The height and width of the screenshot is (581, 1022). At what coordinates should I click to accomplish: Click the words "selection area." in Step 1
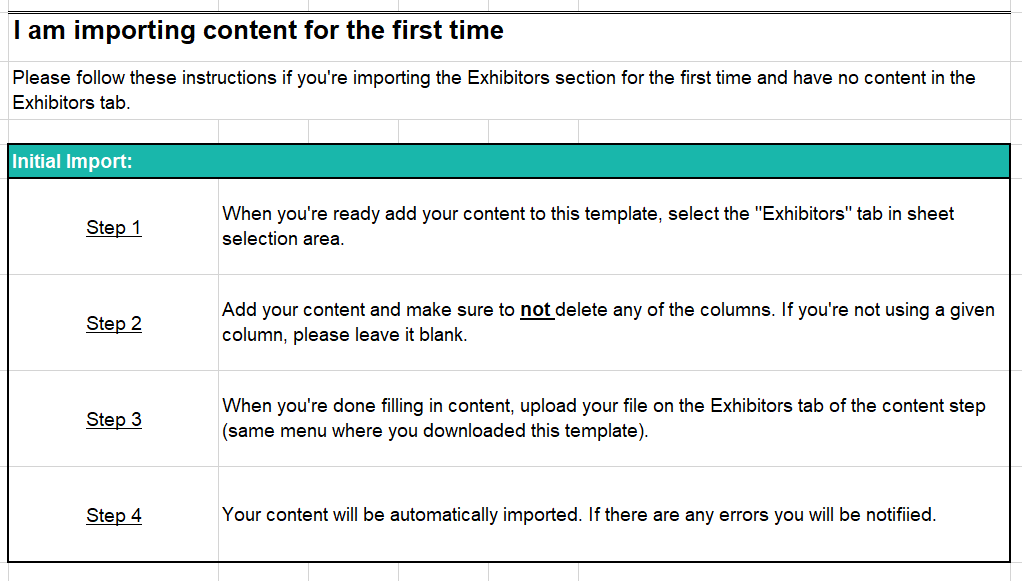tap(283, 239)
